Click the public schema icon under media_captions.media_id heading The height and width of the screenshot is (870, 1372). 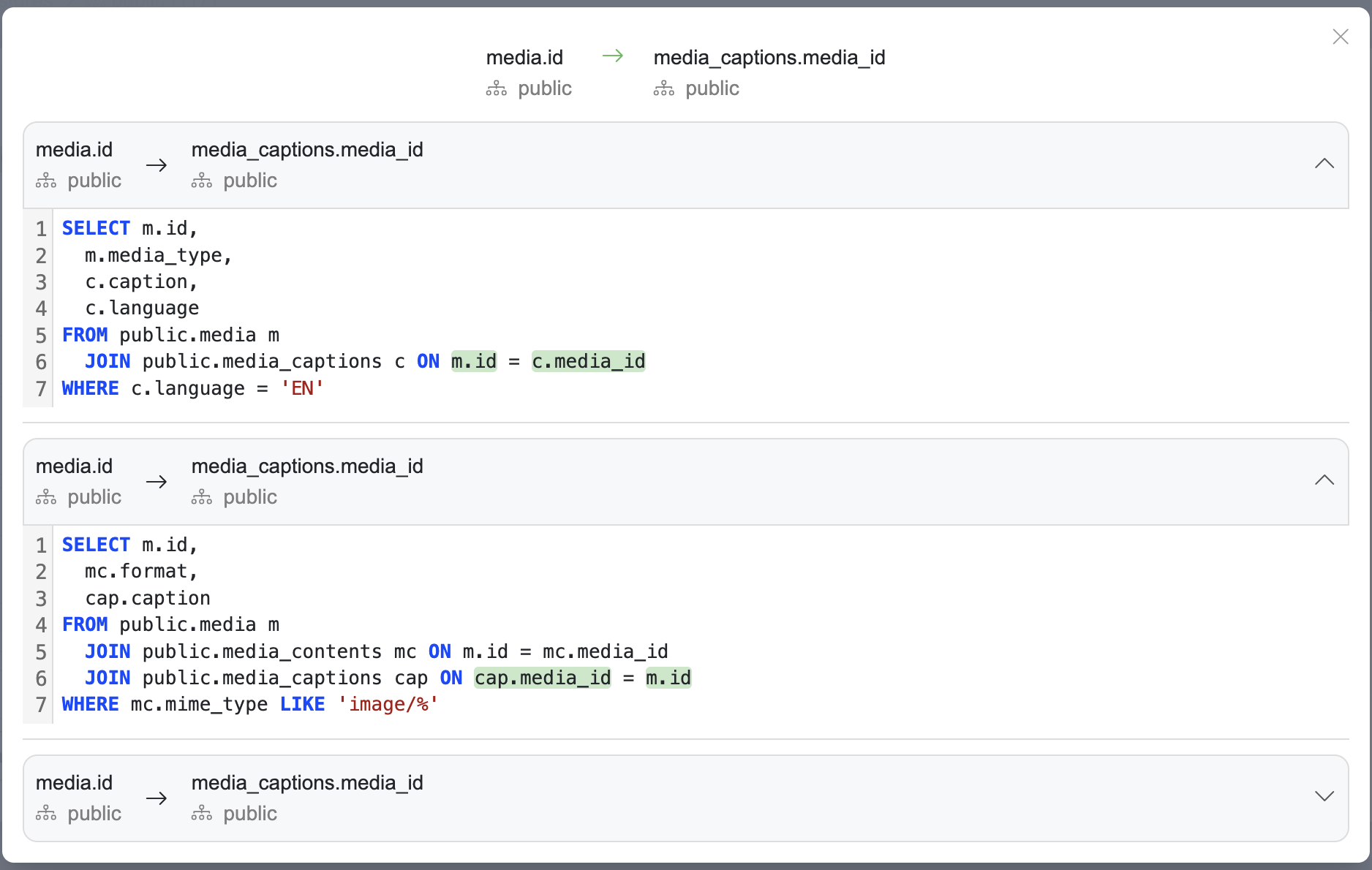pos(663,88)
